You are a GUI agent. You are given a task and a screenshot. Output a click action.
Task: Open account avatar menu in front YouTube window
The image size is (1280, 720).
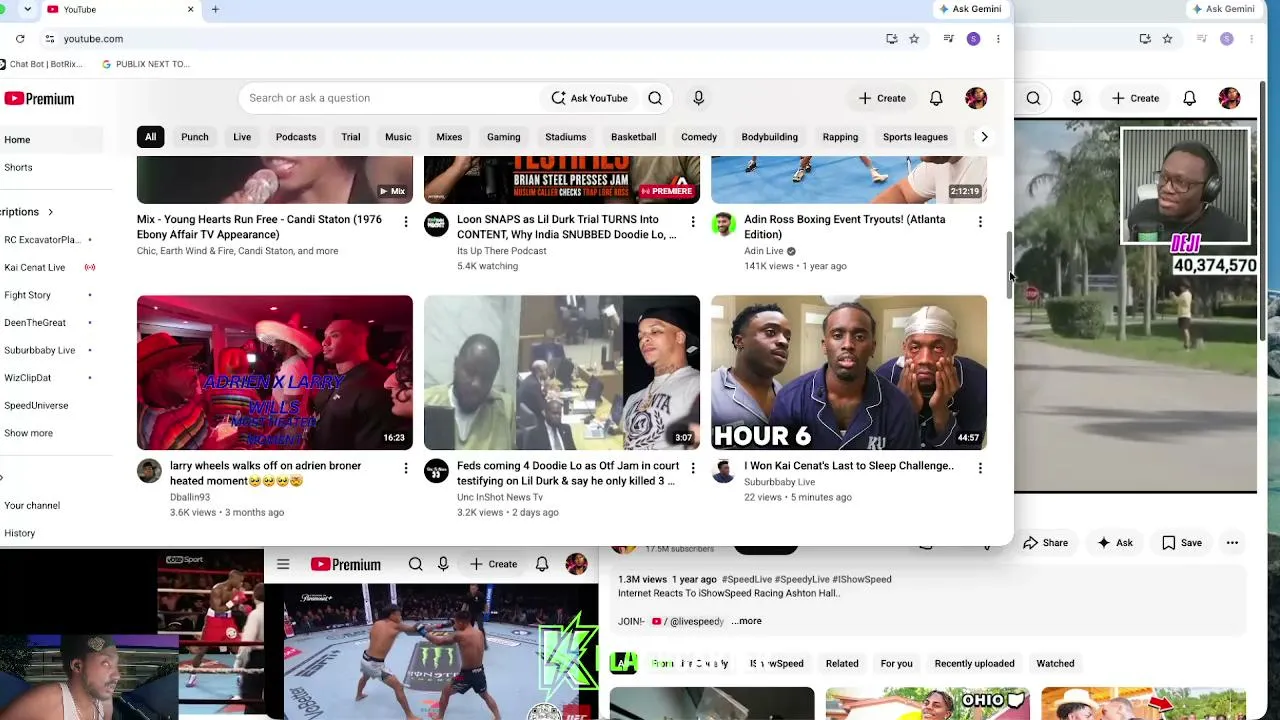pyautogui.click(x=976, y=98)
